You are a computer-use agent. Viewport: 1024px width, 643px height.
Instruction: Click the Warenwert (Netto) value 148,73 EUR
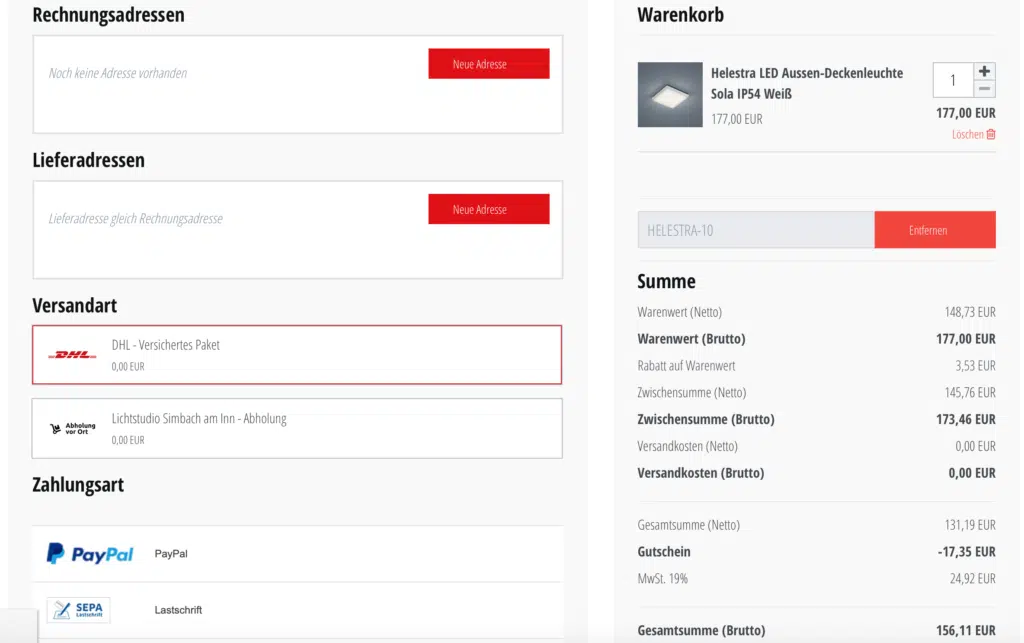[970, 312]
